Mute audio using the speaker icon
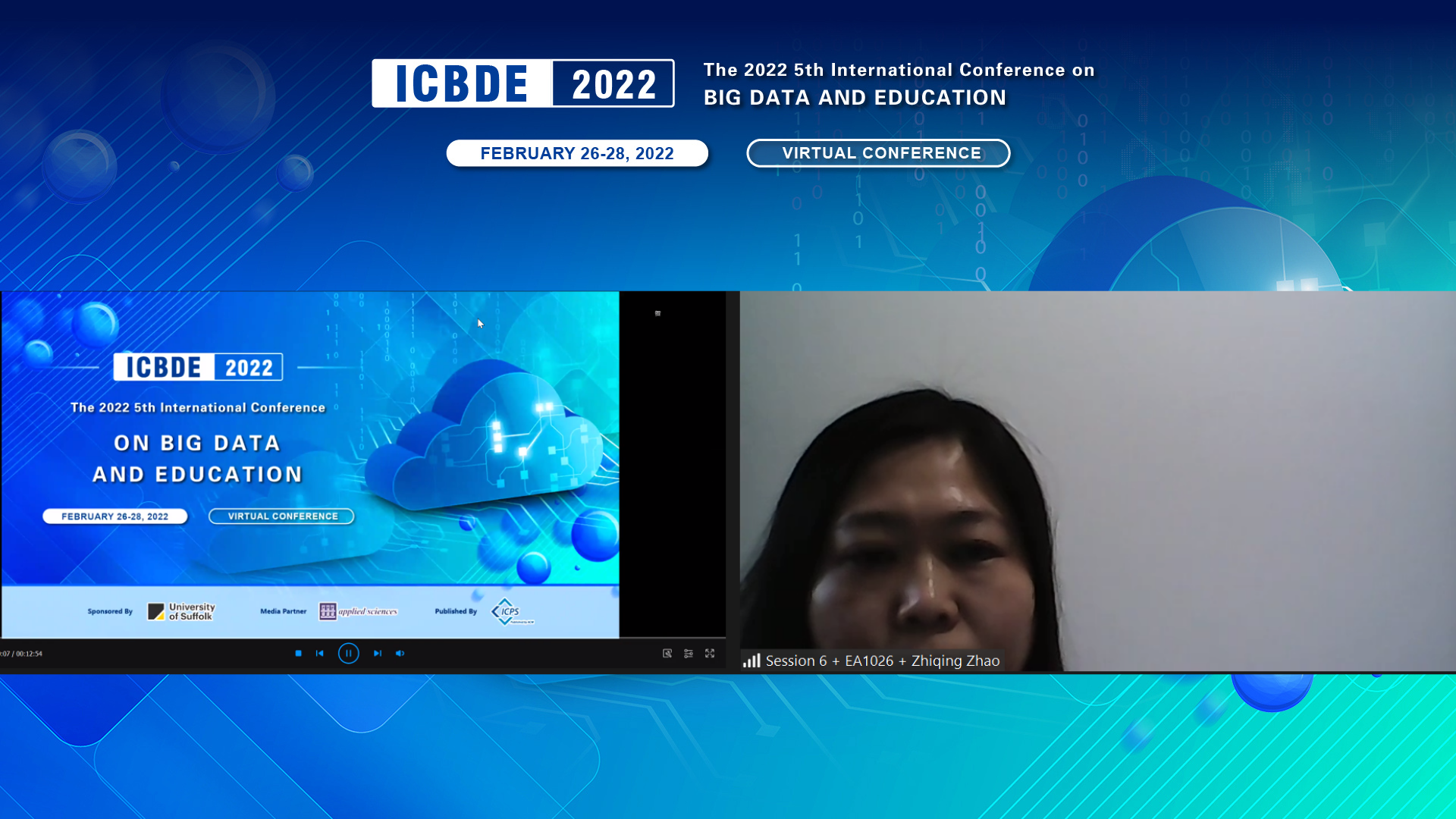 pyautogui.click(x=400, y=653)
